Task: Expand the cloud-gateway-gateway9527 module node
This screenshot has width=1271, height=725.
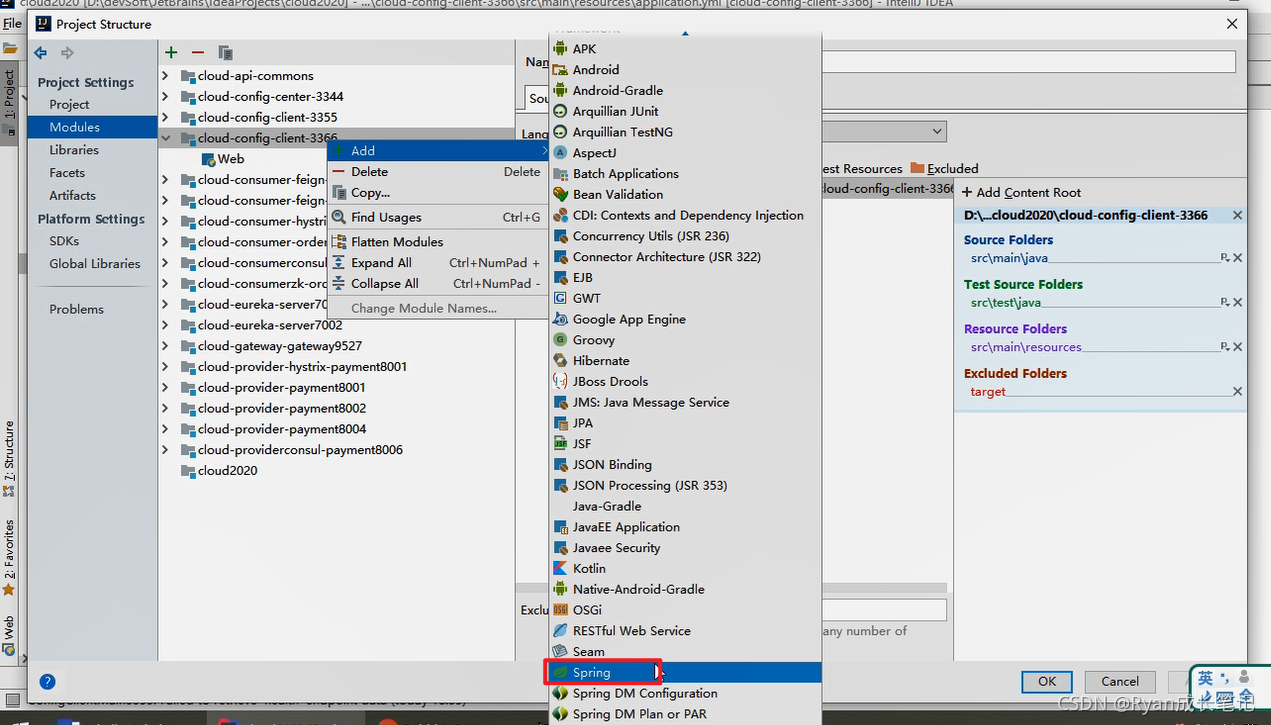Action: pos(166,346)
